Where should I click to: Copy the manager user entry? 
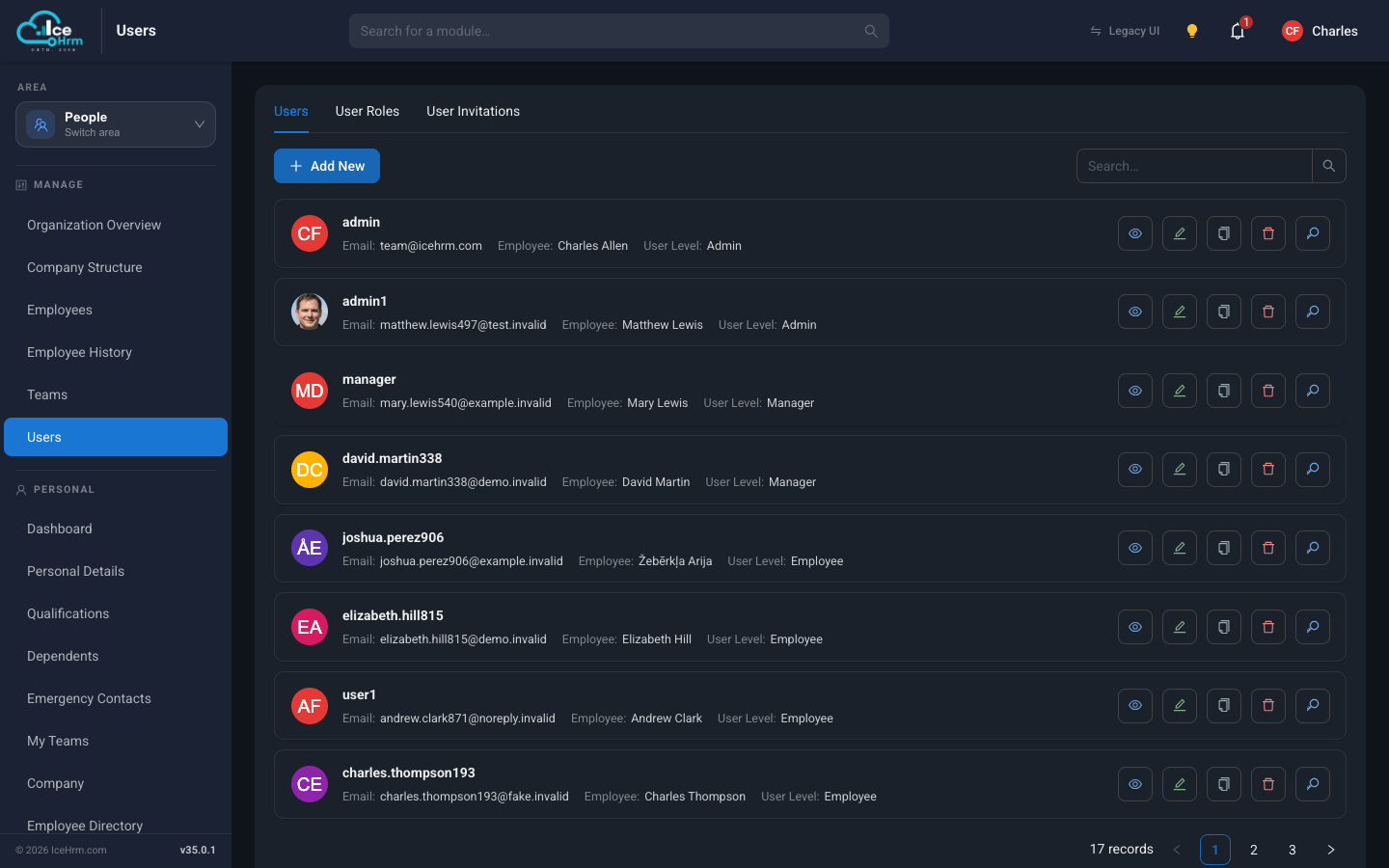coord(1224,391)
